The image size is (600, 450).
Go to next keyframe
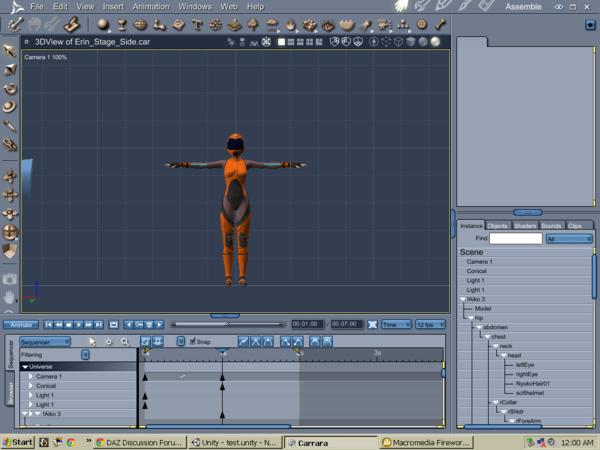click(x=159, y=324)
